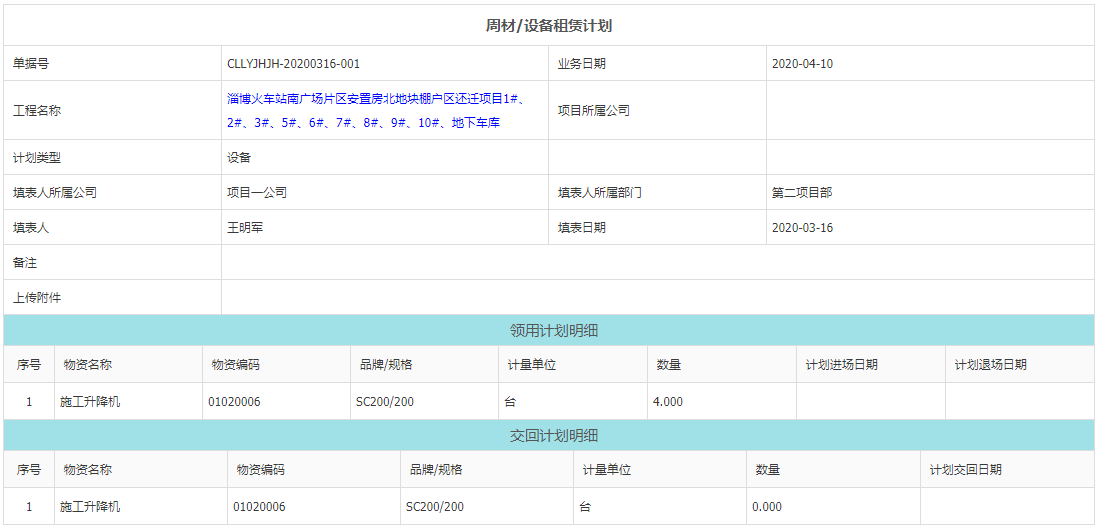Select the business date 2020-04-10

pyautogui.click(x=802, y=64)
